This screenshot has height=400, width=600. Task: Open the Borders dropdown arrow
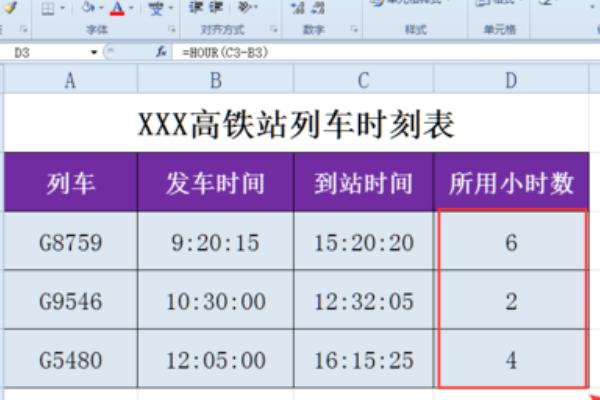pyautogui.click(x=62, y=8)
